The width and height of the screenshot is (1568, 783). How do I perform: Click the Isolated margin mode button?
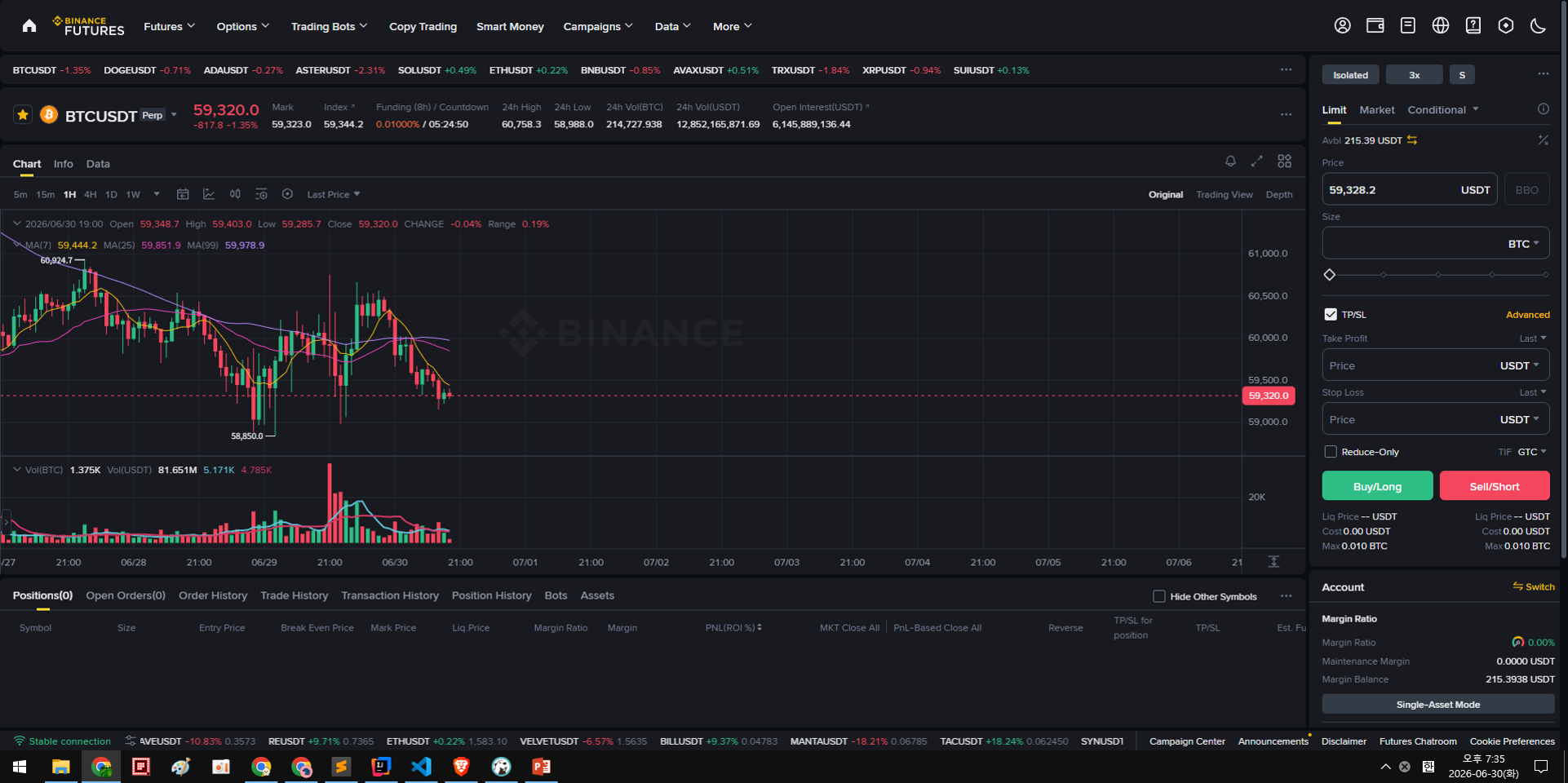(x=1350, y=75)
